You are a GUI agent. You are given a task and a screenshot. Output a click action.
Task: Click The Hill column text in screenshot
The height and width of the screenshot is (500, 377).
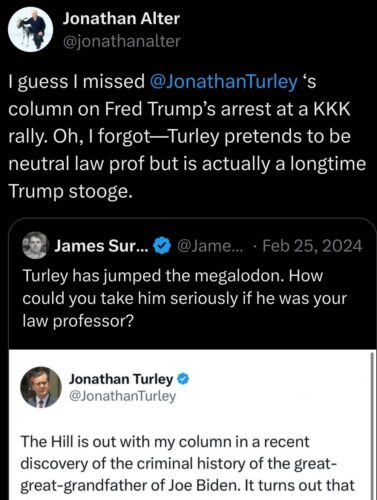(x=187, y=463)
